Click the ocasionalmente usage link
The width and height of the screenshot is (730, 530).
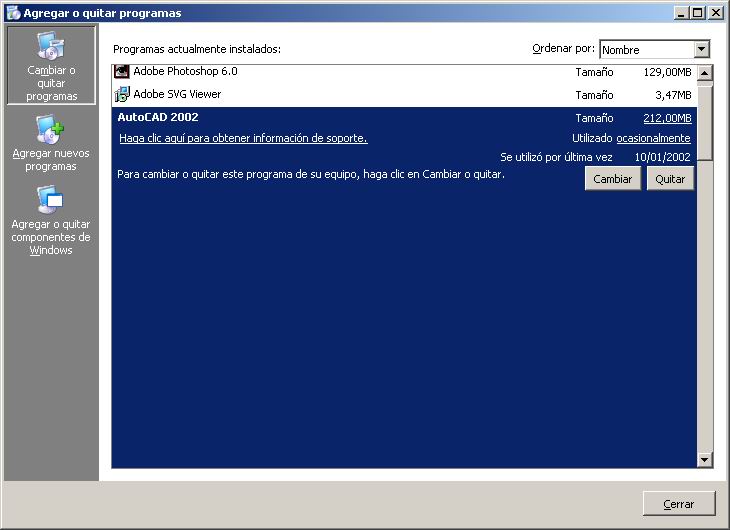[x=653, y=138]
